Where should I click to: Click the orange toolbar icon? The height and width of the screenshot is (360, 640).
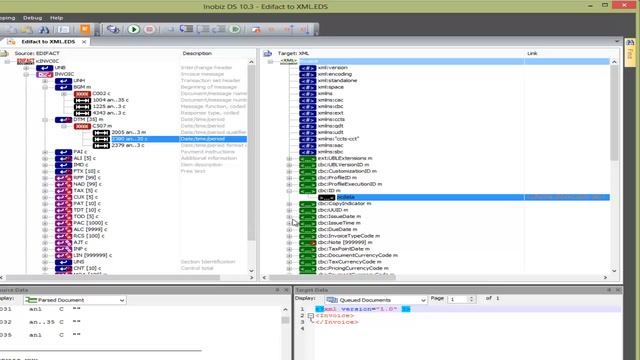pos(85,29)
